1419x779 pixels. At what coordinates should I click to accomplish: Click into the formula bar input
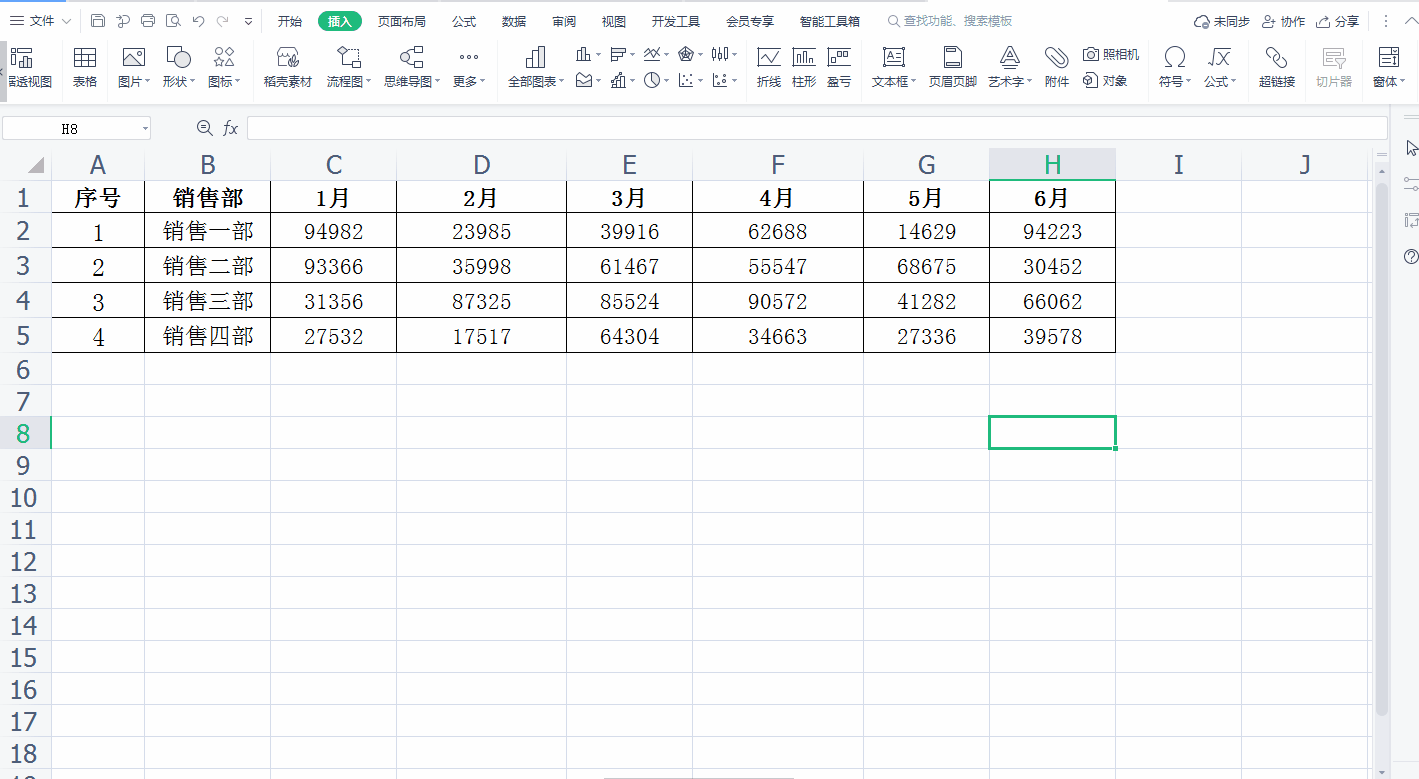pyautogui.click(x=817, y=128)
